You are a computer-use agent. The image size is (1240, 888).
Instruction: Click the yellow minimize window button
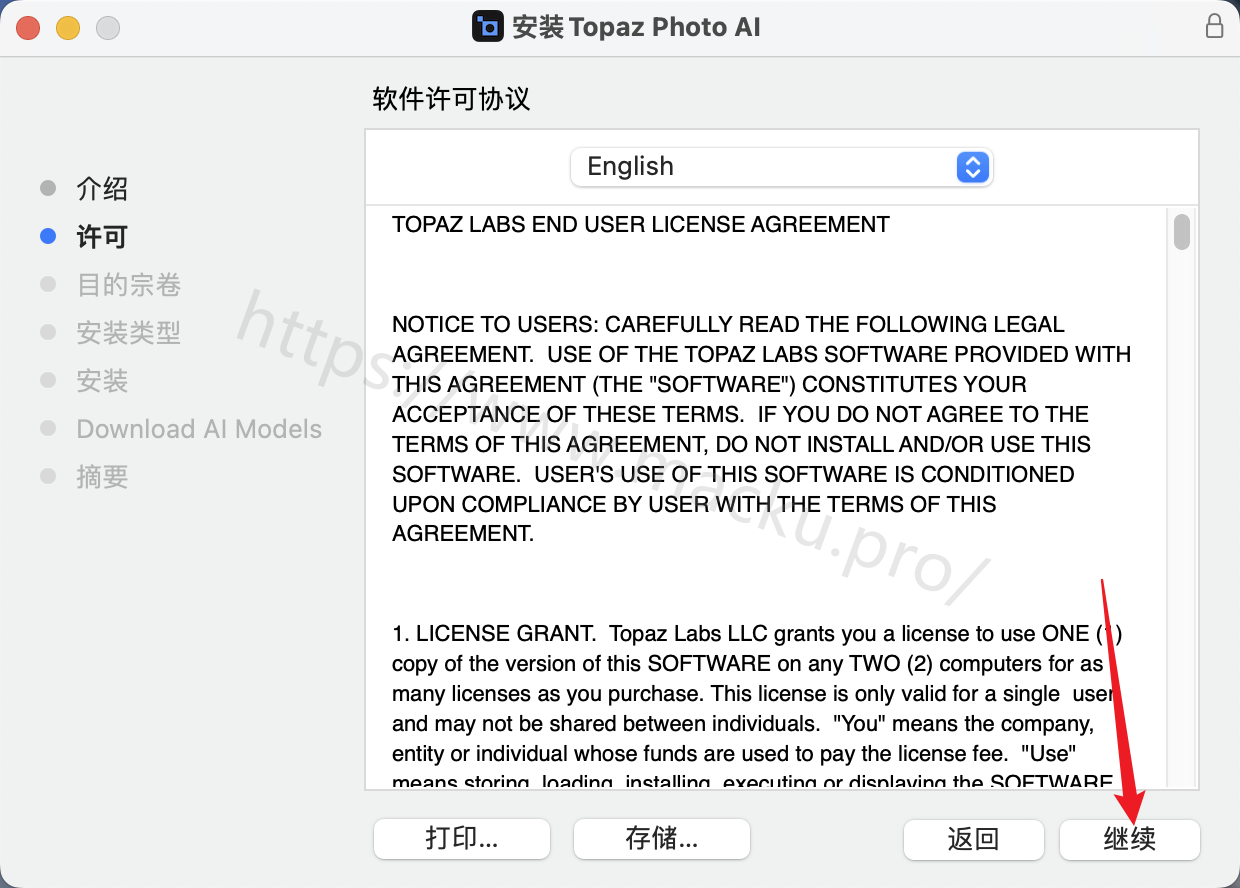pos(68,28)
